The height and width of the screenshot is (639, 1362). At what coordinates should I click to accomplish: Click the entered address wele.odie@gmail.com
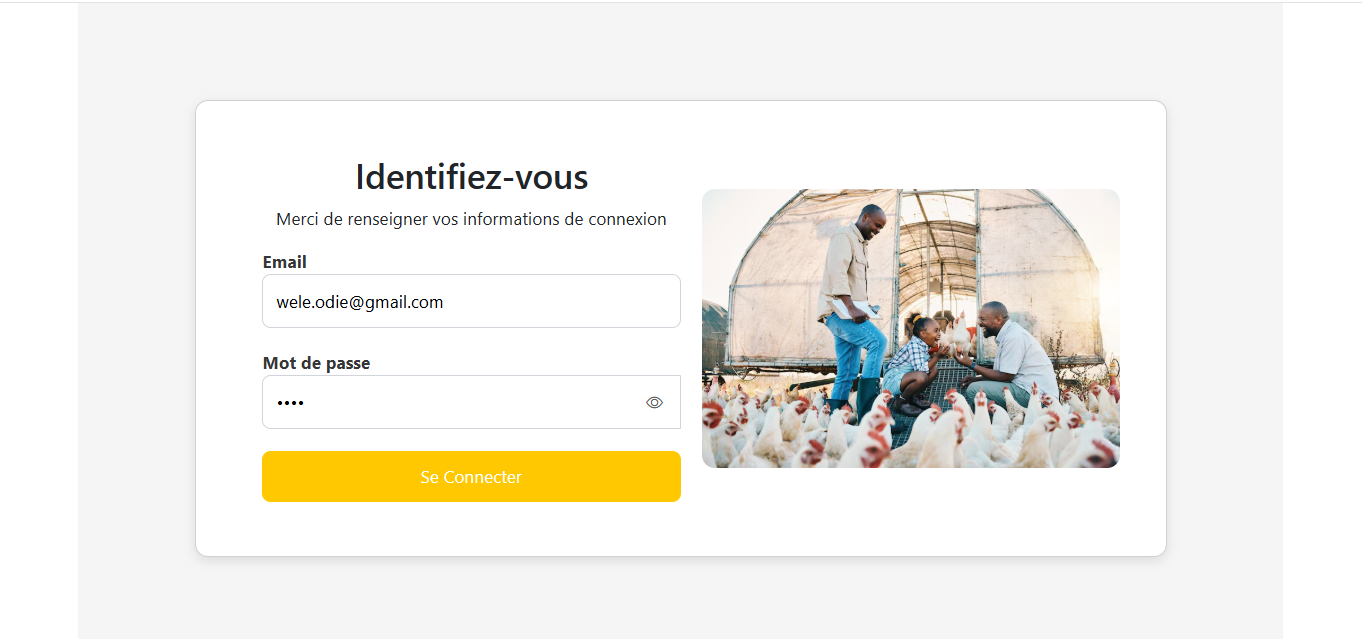[x=360, y=301]
